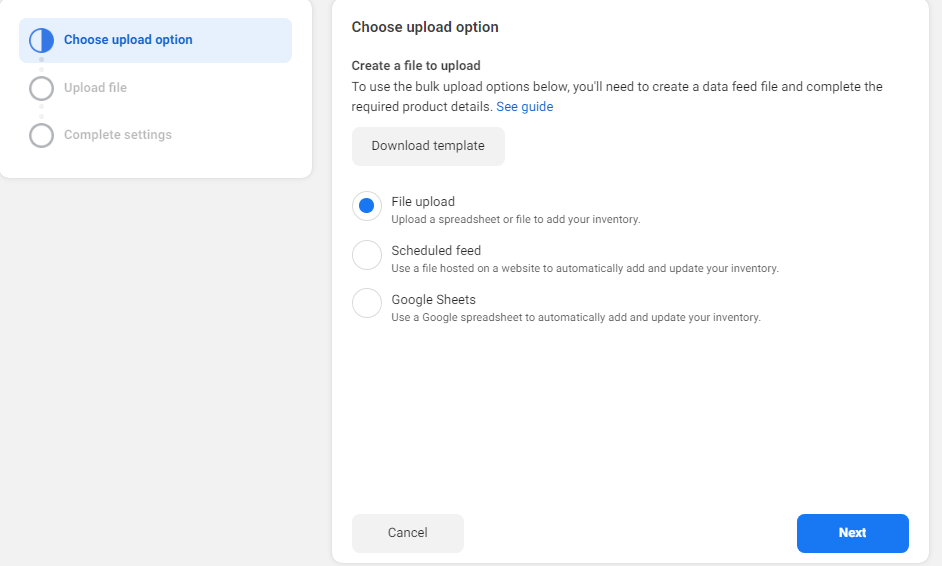
Task: Click the Google Sheets option label
Action: [x=433, y=300]
